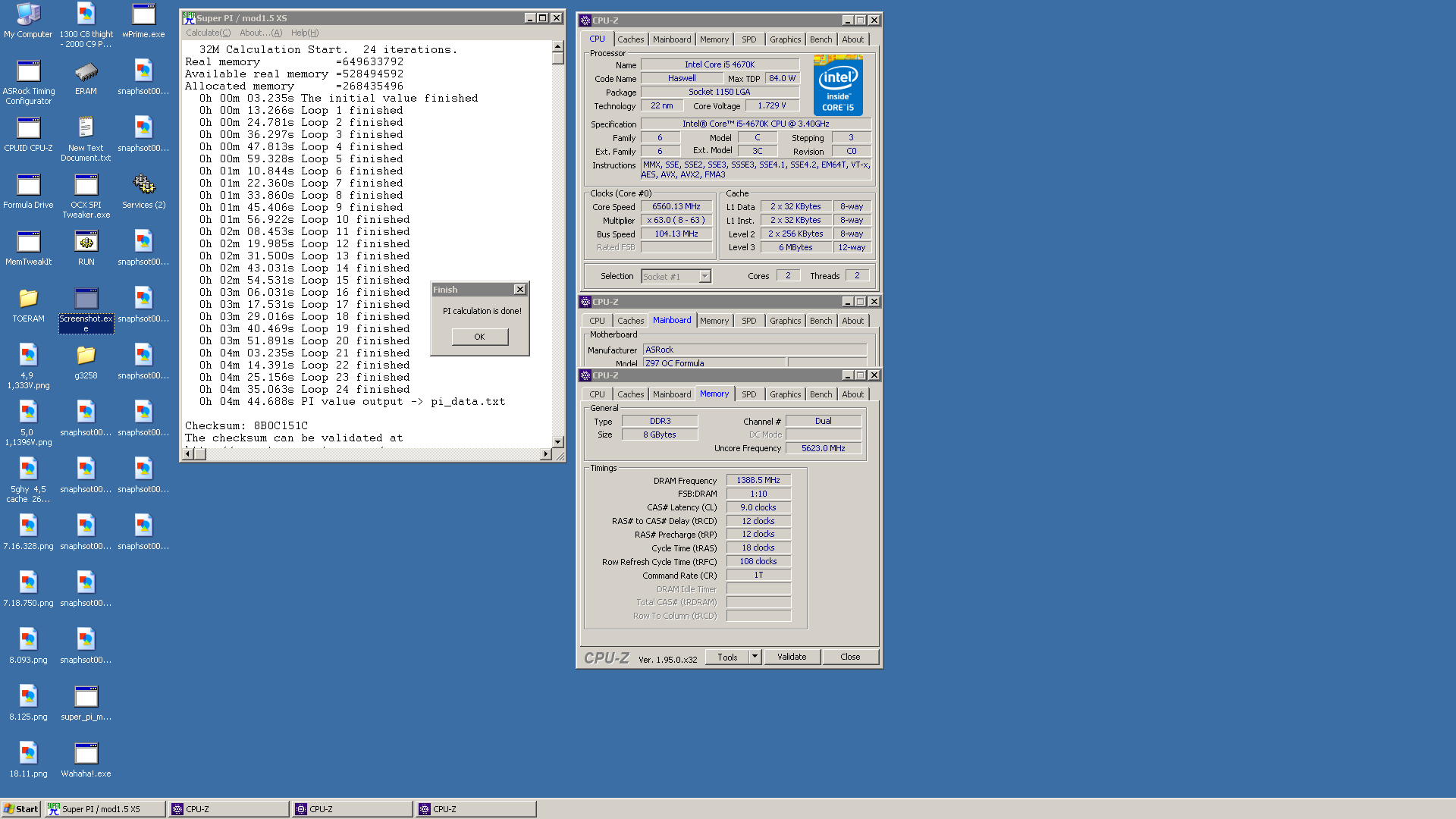Switch to Memory tab in top CPU-Z
Viewport: 1456px width, 819px height.
coord(714,39)
